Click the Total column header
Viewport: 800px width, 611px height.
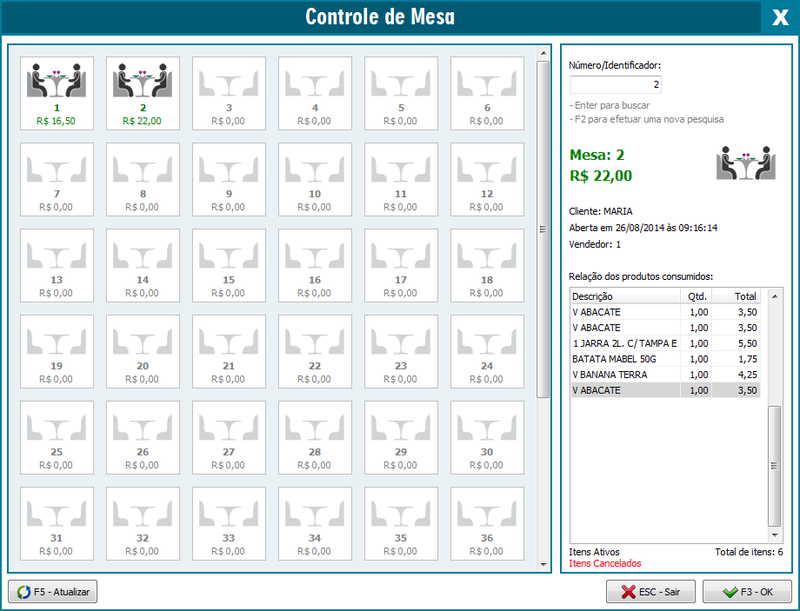click(x=745, y=296)
